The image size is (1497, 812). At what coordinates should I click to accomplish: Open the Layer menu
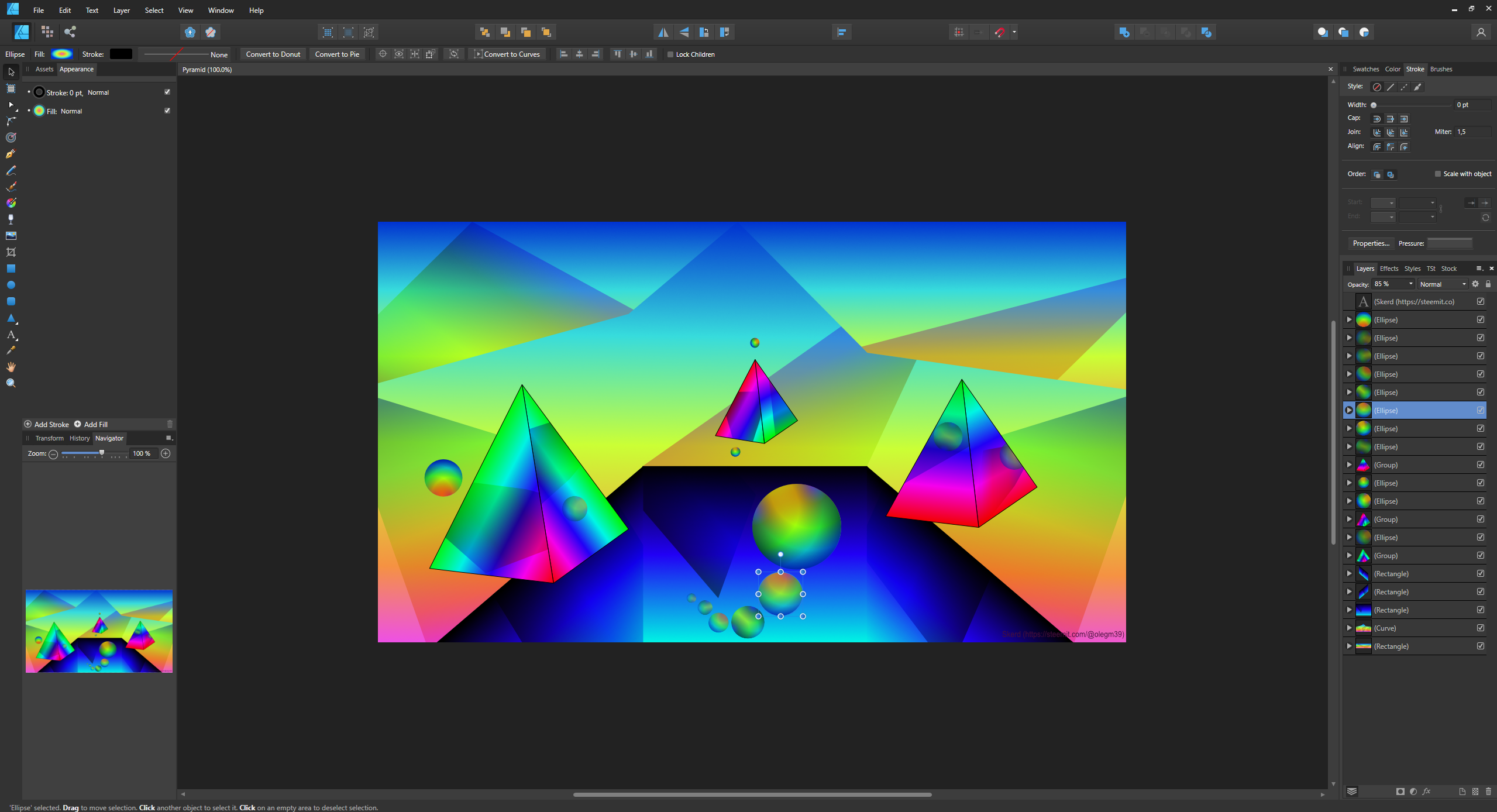point(121,10)
